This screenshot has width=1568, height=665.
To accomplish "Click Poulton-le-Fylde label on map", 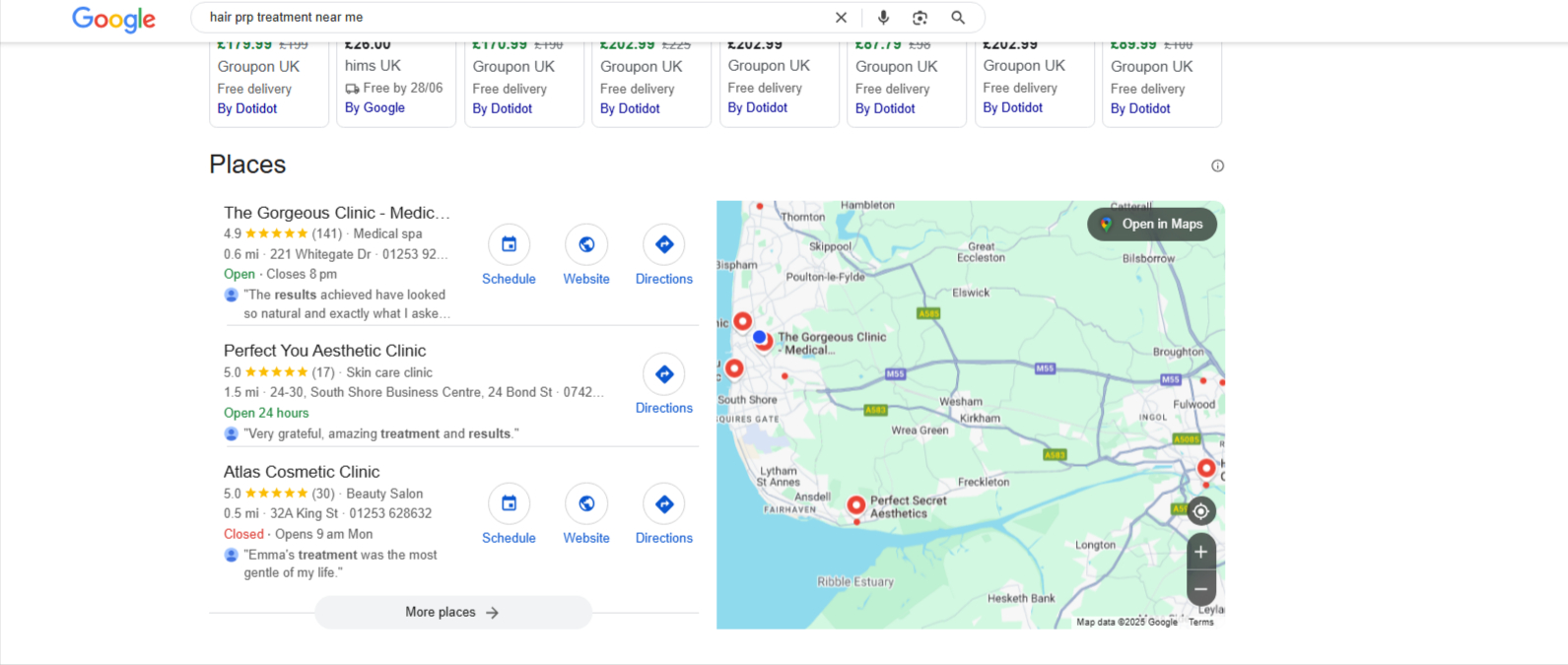I will coord(825,277).
